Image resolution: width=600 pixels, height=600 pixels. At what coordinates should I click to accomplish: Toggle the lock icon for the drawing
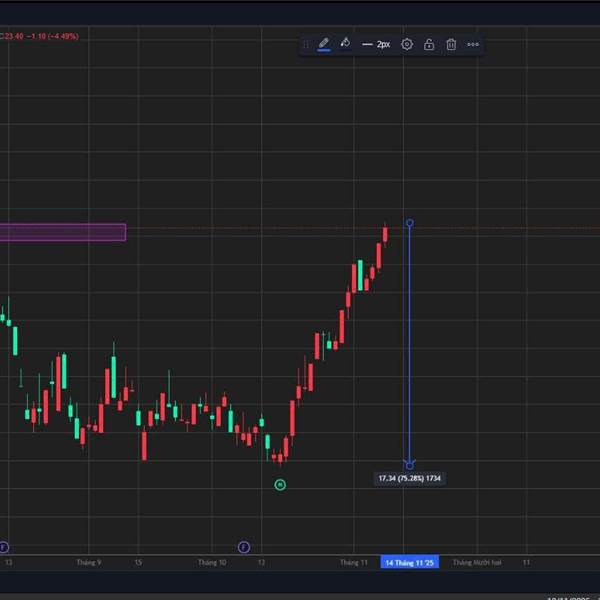(x=429, y=44)
